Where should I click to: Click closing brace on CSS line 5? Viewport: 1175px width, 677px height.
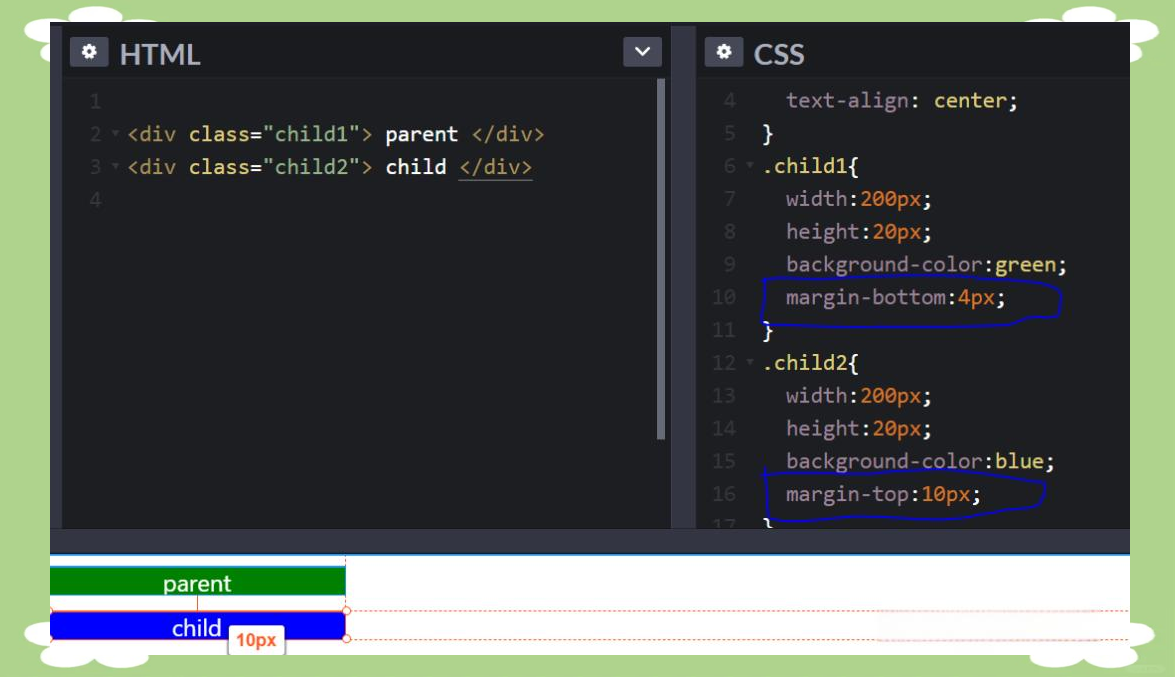coord(767,133)
